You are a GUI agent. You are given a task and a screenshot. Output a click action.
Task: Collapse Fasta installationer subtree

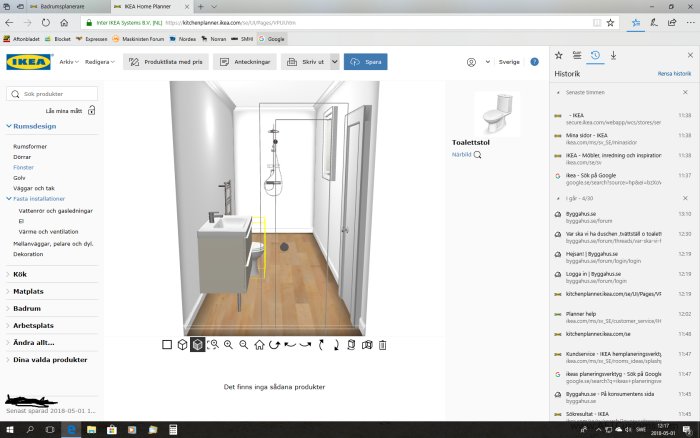(x=36, y=199)
